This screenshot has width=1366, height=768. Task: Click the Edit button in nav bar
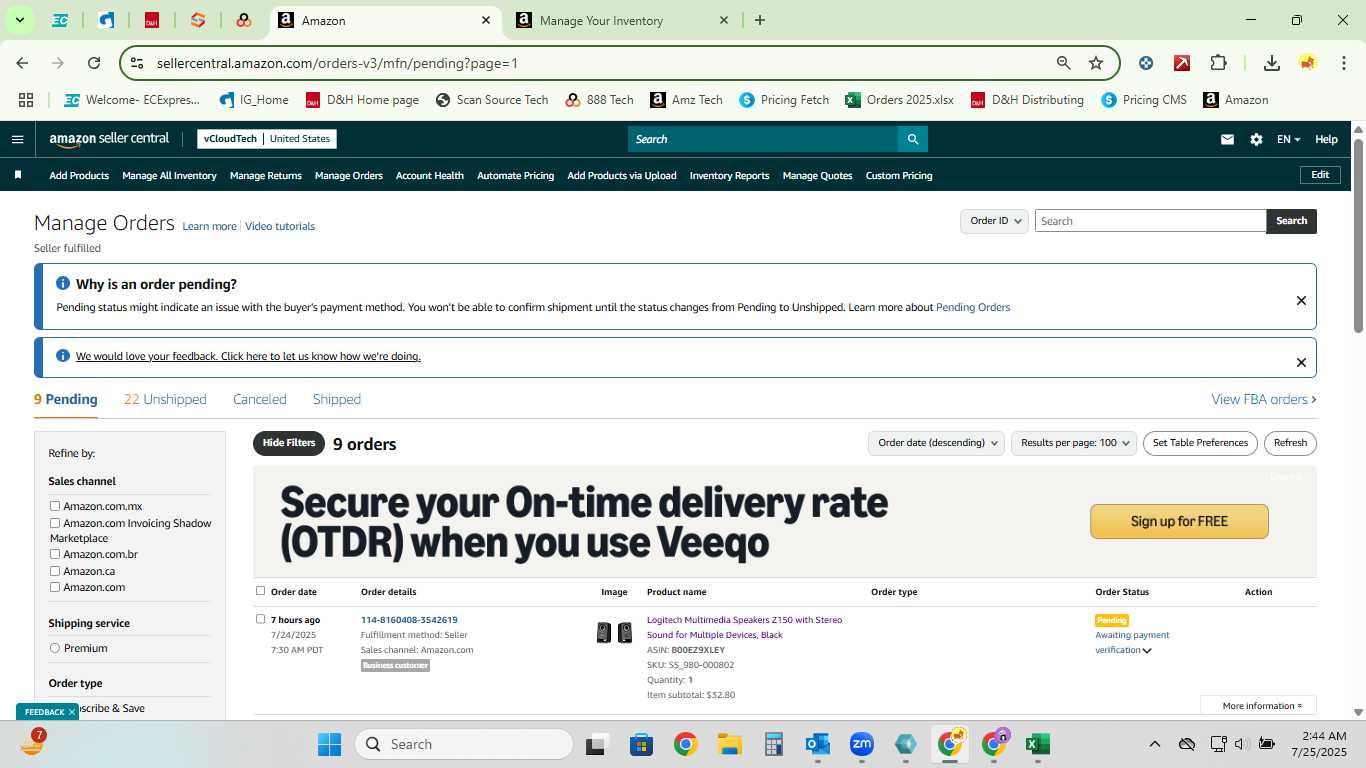(x=1320, y=175)
